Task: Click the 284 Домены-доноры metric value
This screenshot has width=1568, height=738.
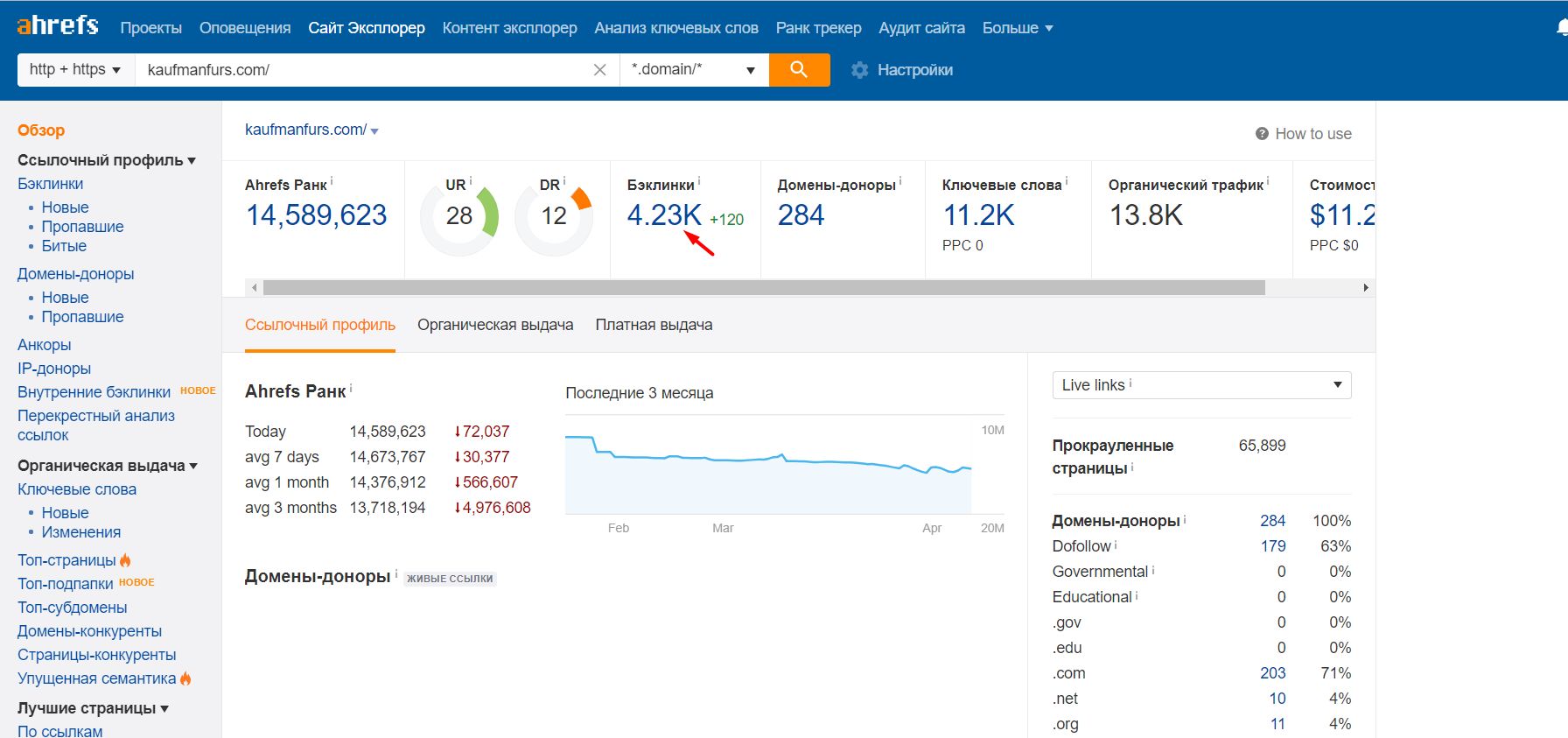Action: click(x=801, y=215)
